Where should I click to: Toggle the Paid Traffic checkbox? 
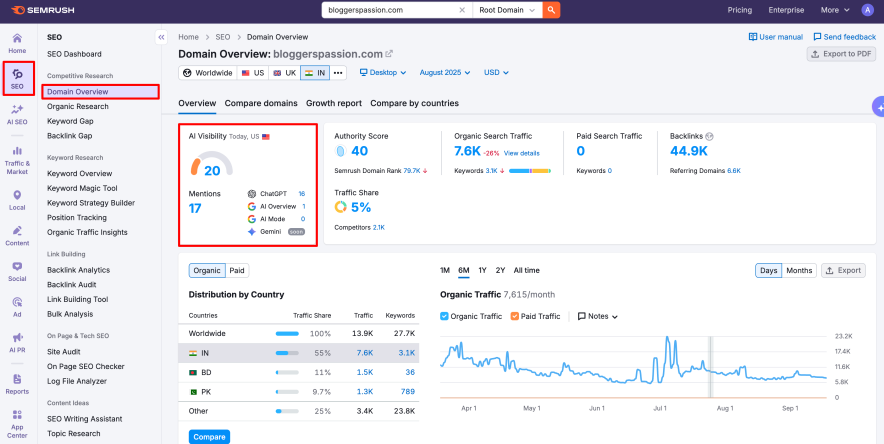[514, 316]
